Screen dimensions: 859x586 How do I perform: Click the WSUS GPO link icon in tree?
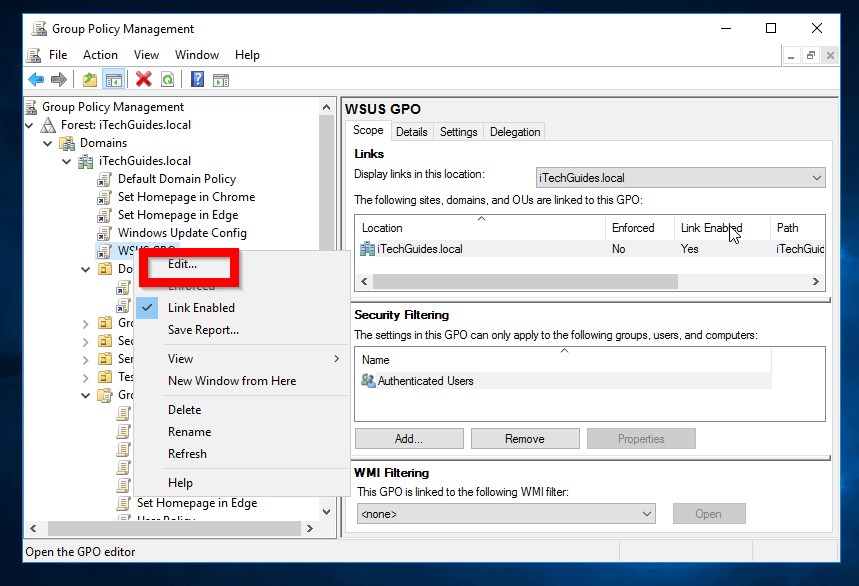105,251
